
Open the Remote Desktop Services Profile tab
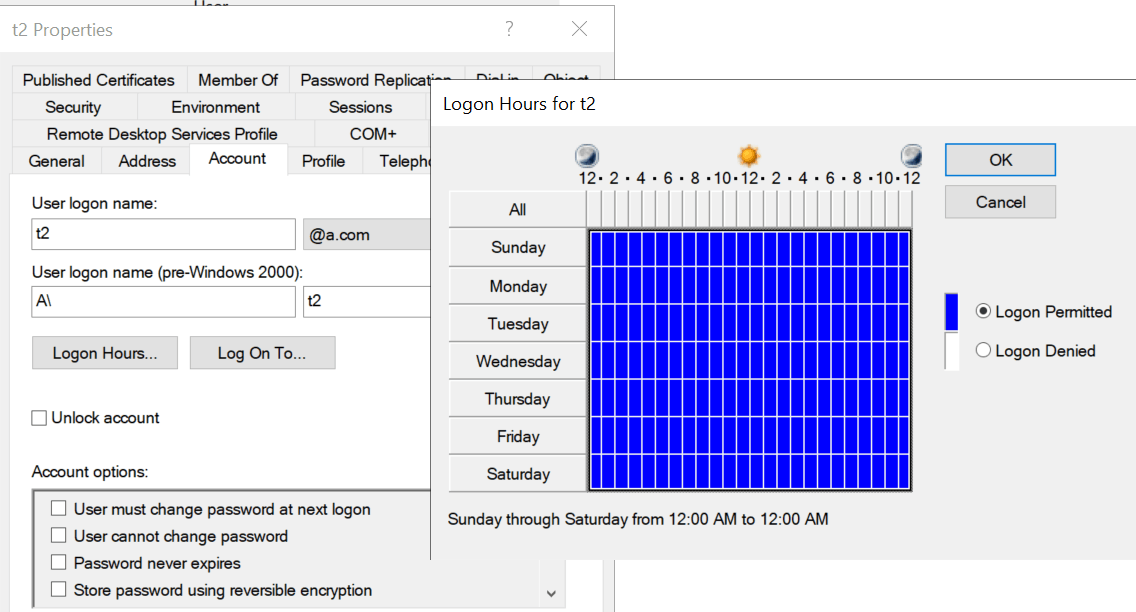162,134
